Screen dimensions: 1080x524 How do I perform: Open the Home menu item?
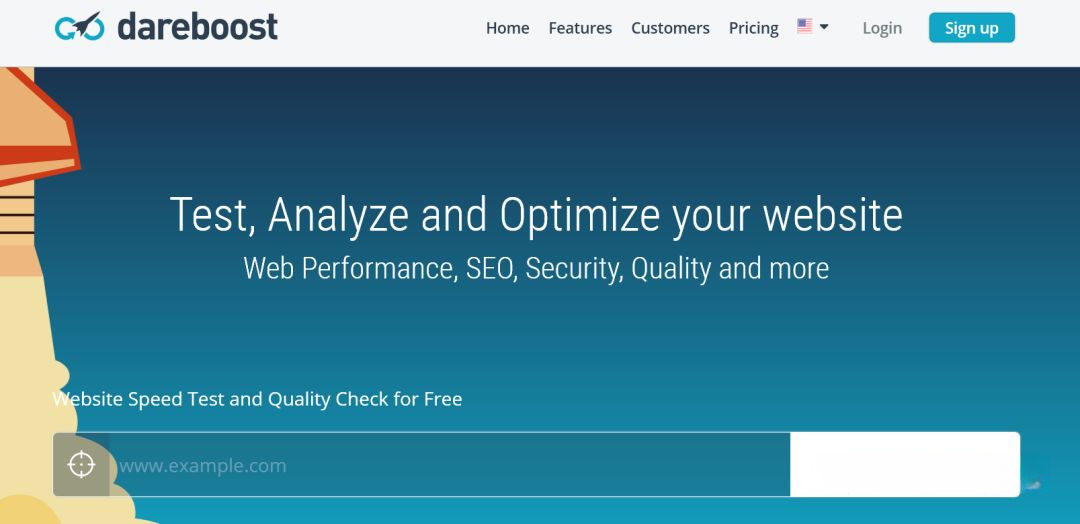click(x=507, y=28)
